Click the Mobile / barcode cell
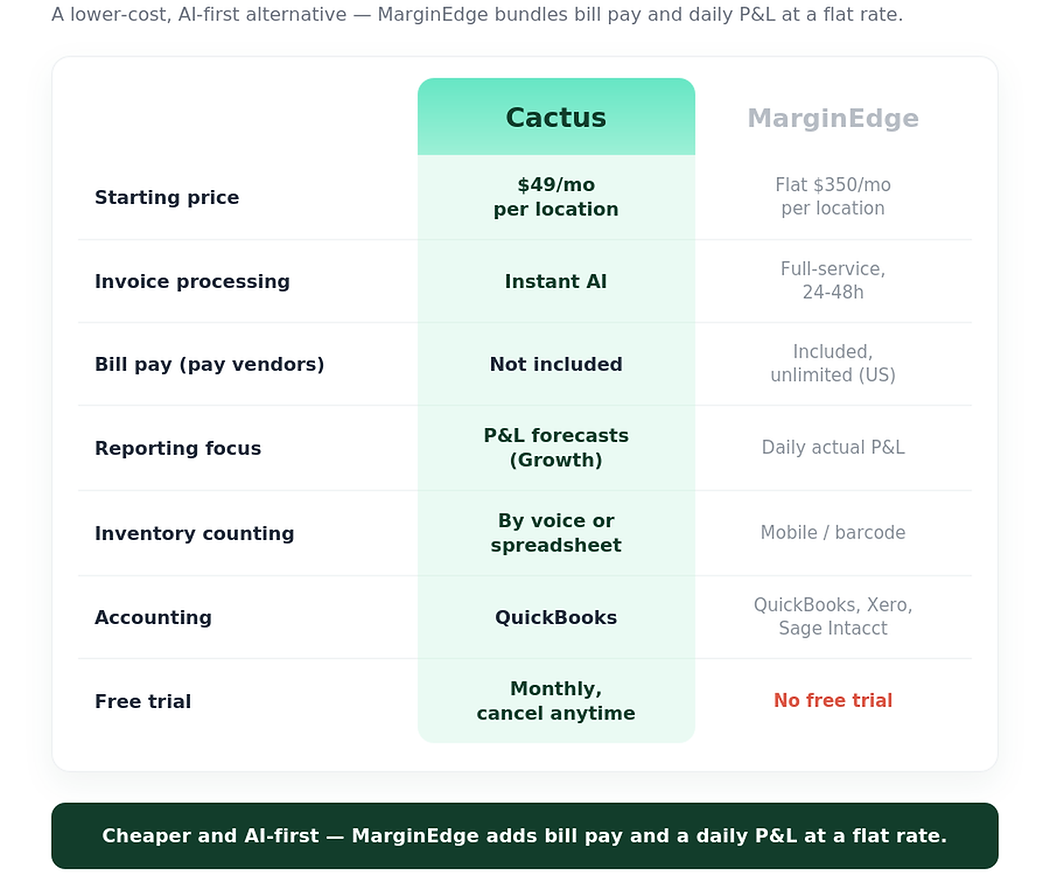The image size is (1050, 875). pyautogui.click(x=833, y=532)
